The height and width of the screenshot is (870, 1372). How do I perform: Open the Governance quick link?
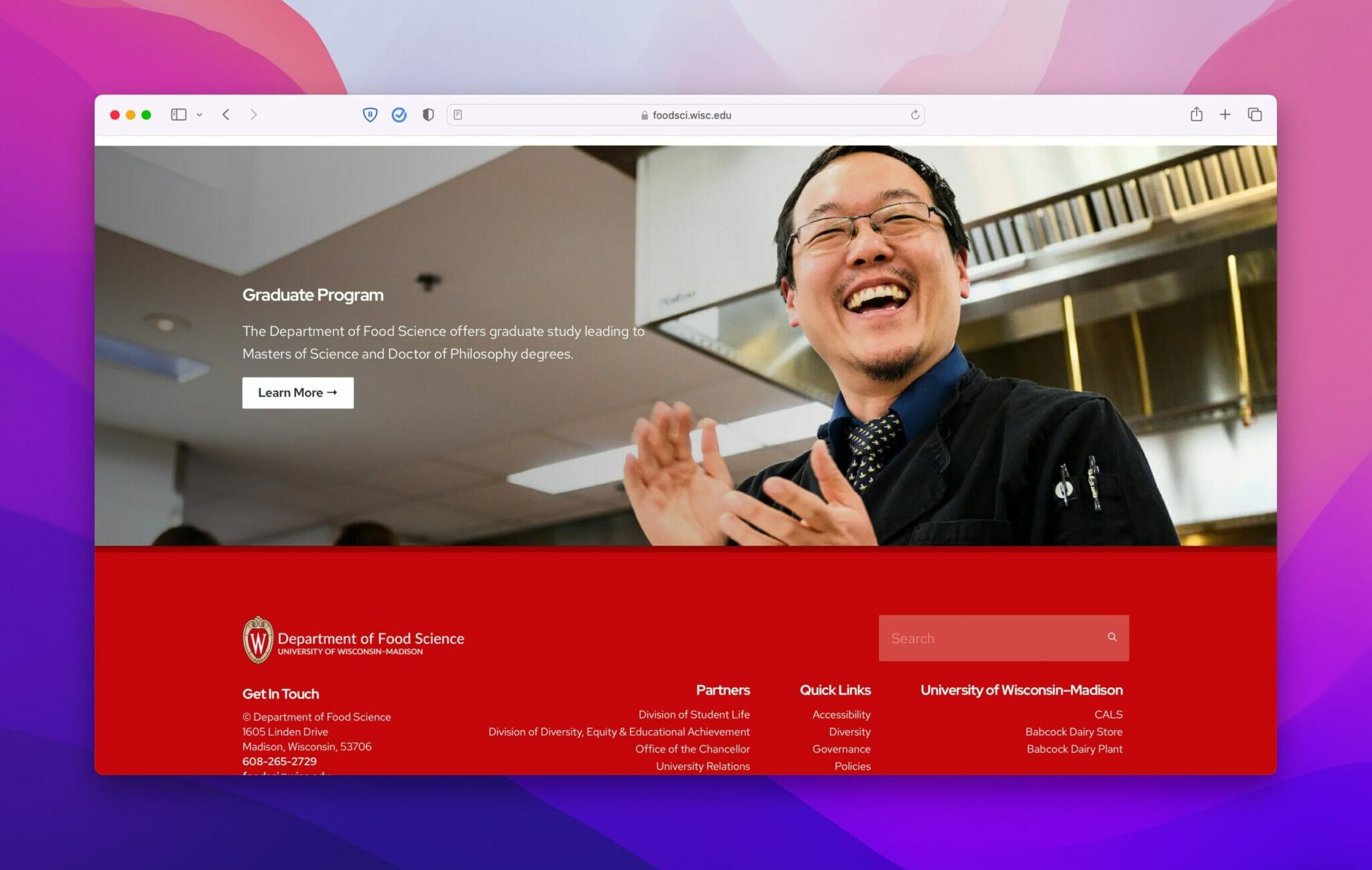[841, 749]
